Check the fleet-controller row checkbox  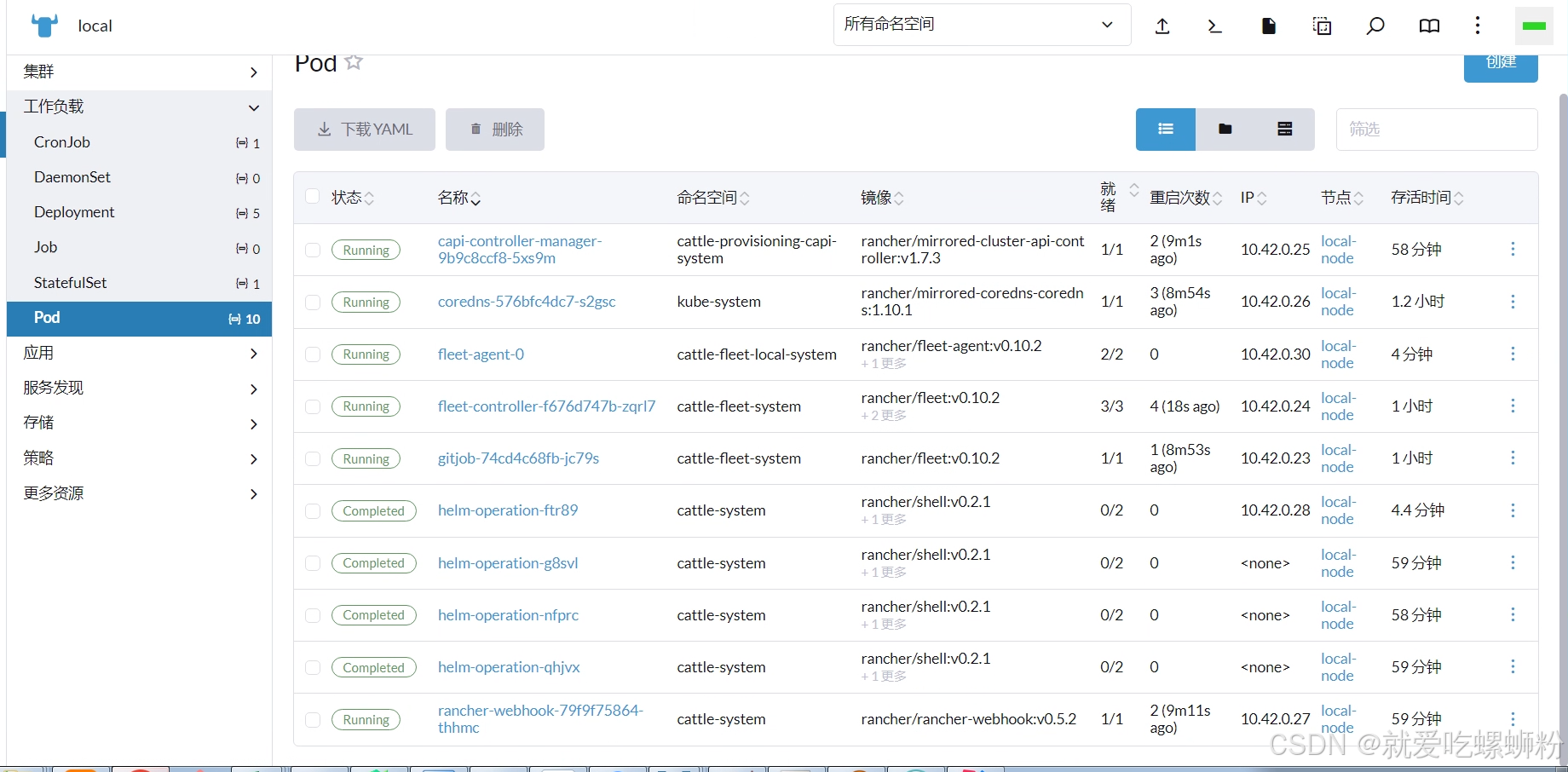point(313,406)
